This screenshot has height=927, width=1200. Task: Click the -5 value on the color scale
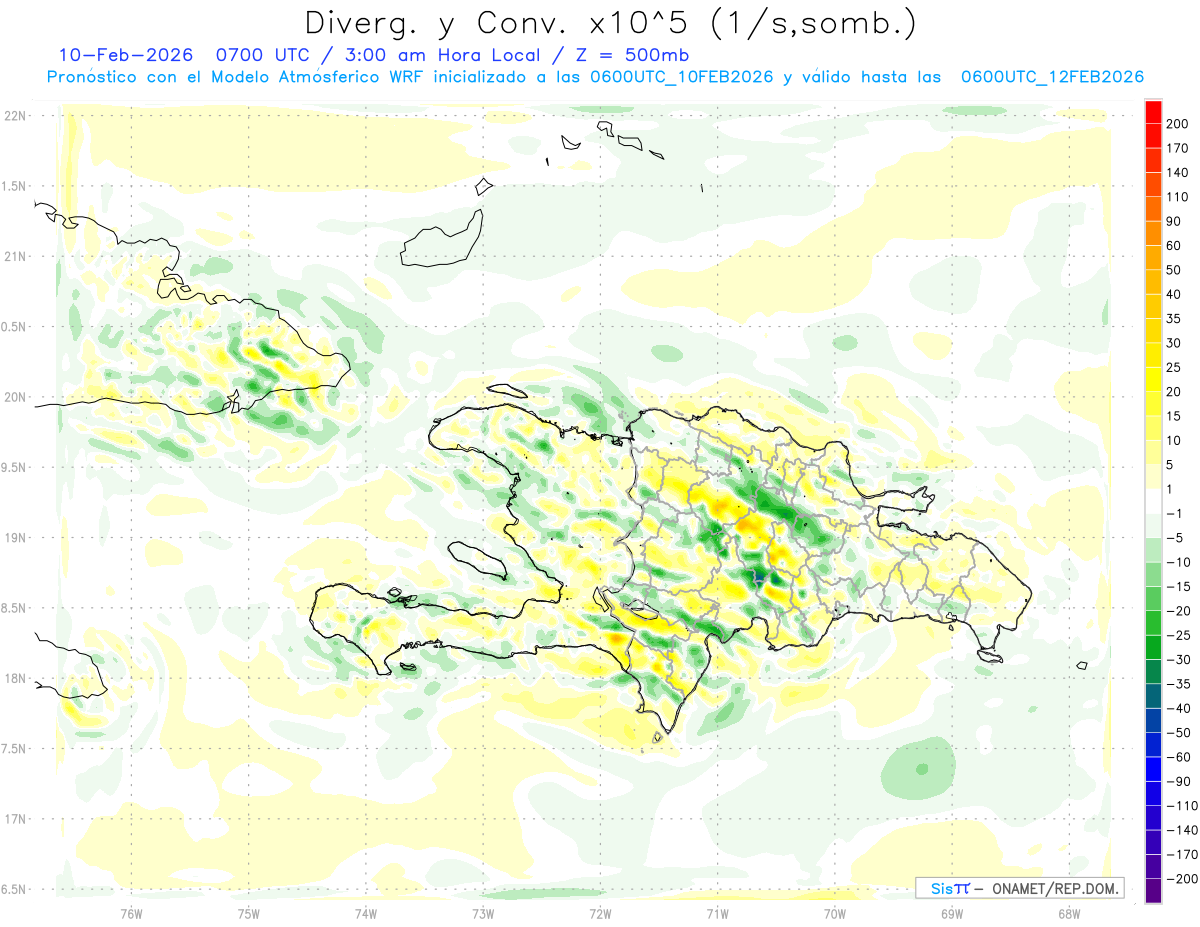click(1174, 538)
